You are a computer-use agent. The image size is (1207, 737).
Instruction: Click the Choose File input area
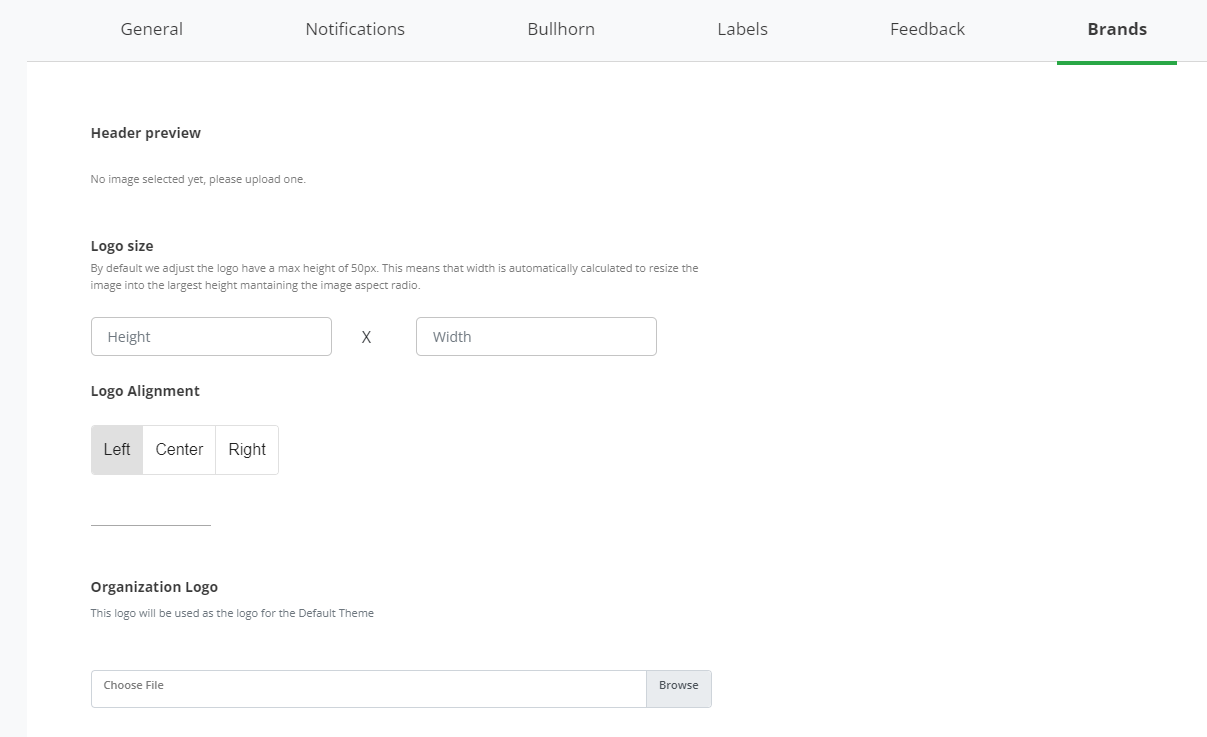(x=369, y=689)
